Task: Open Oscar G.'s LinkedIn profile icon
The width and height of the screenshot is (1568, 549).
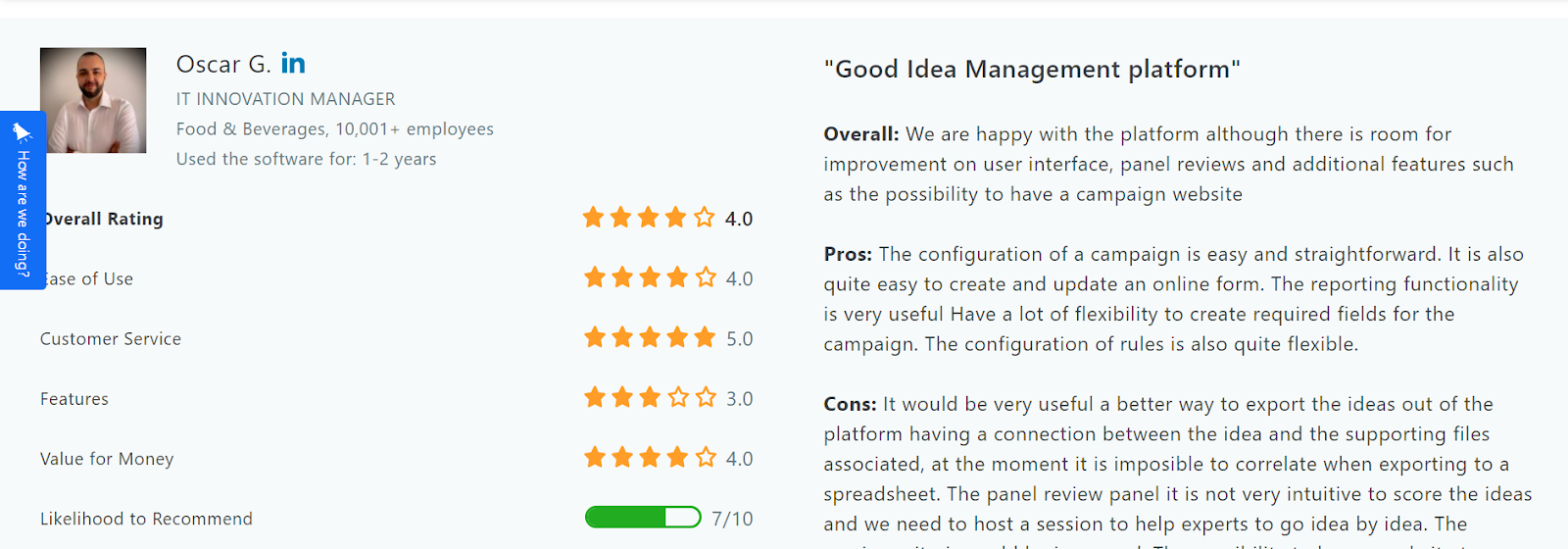Action: 293,64
